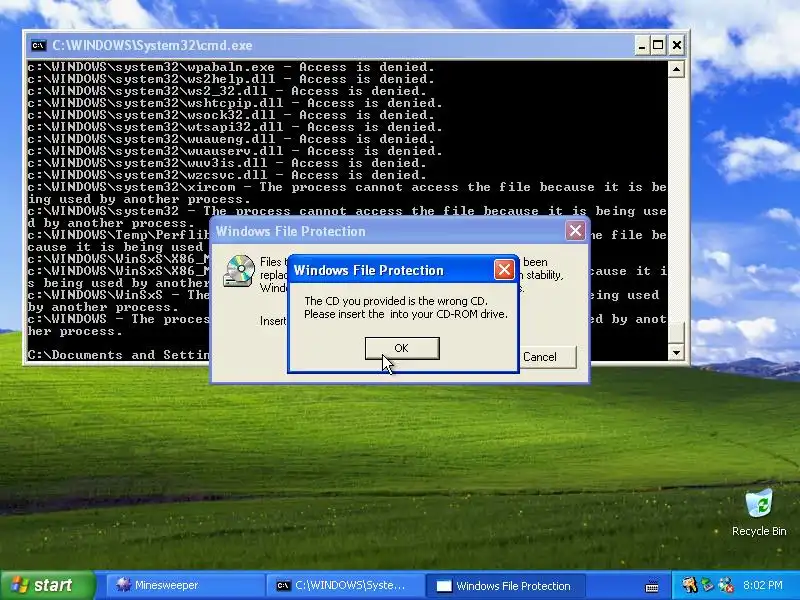This screenshot has width=800, height=600.
Task: Click scroll down arrow in cmd window
Action: pos(676,352)
